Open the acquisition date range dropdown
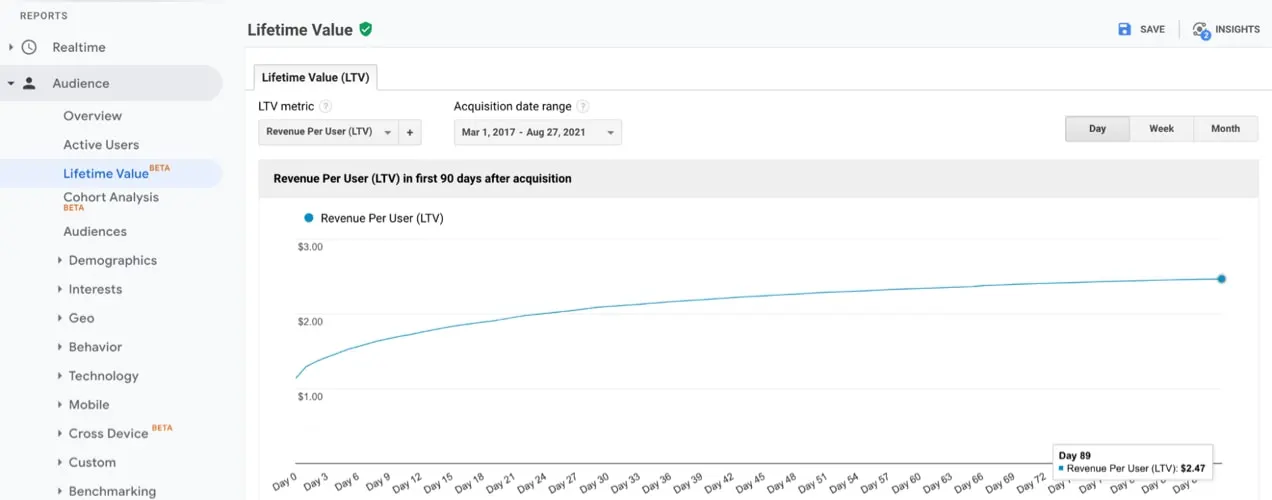1272x500 pixels. [537, 132]
